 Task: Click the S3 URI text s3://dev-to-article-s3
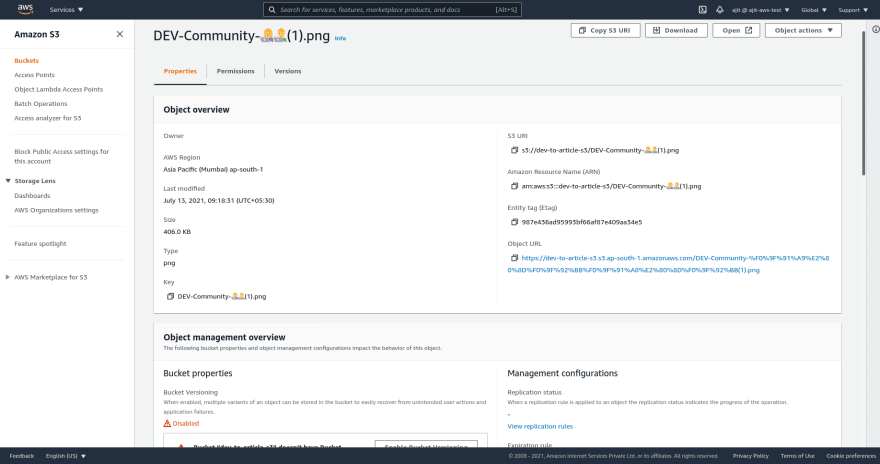point(601,150)
